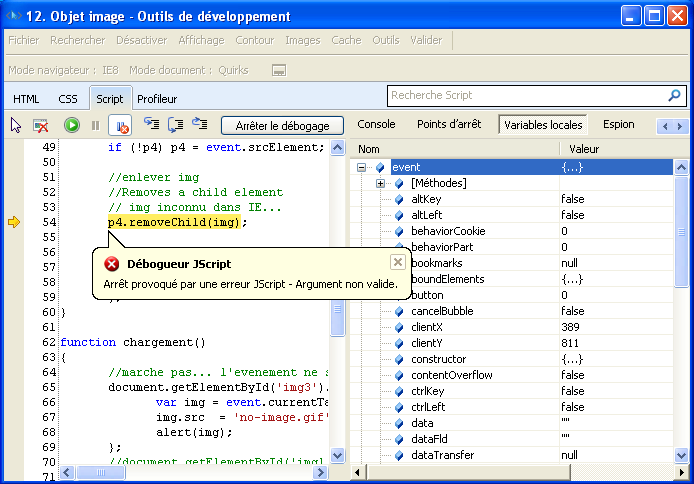The height and width of the screenshot is (484, 694).
Task: Select the clientY variable row
Action: pos(513,343)
